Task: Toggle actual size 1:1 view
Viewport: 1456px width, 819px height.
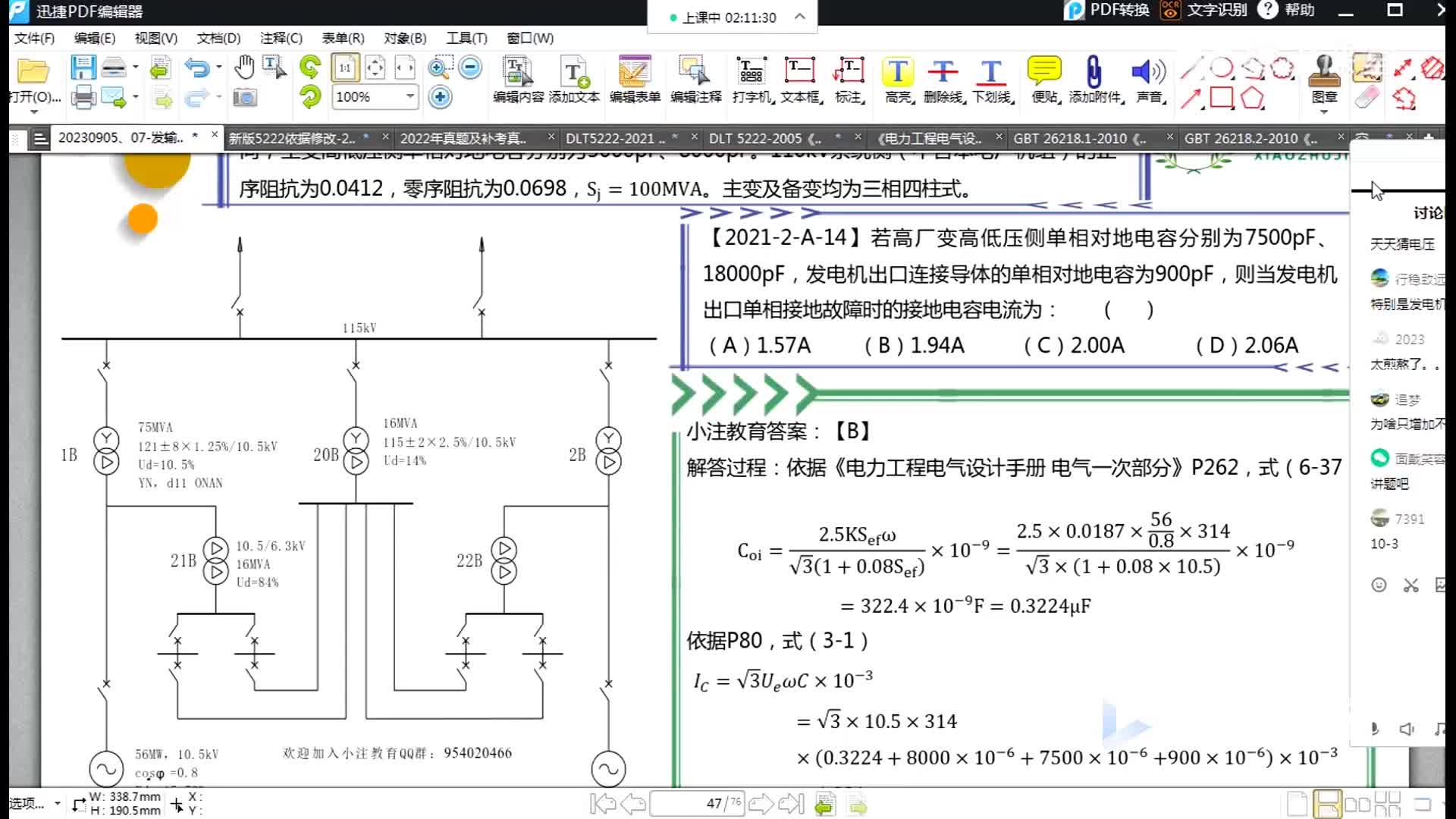Action: point(345,68)
